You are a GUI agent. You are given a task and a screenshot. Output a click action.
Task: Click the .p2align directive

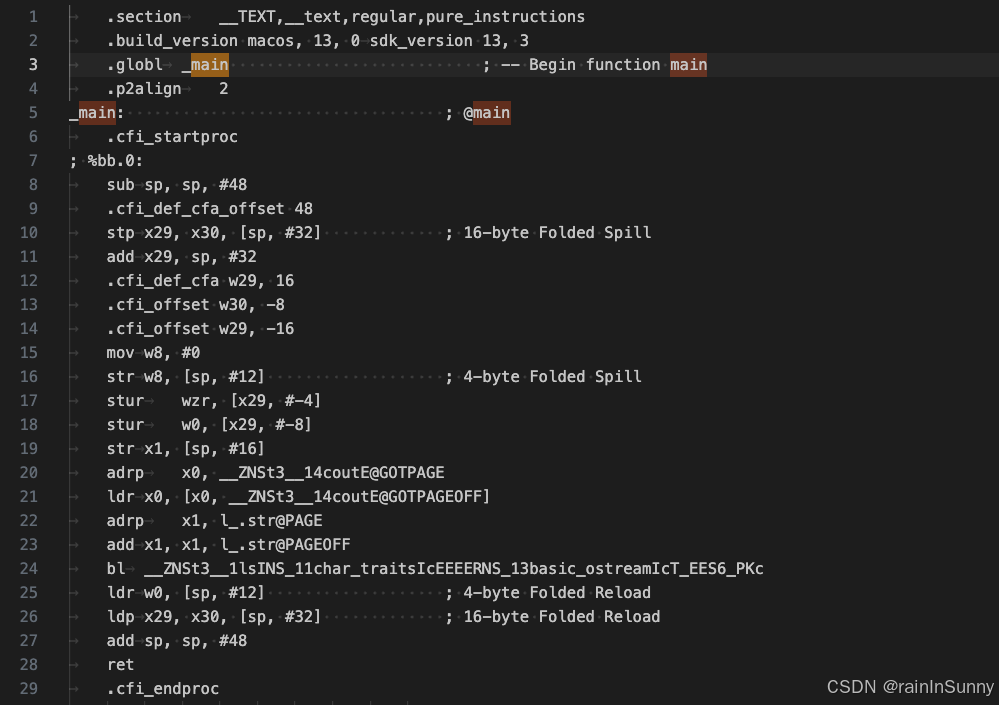144,89
